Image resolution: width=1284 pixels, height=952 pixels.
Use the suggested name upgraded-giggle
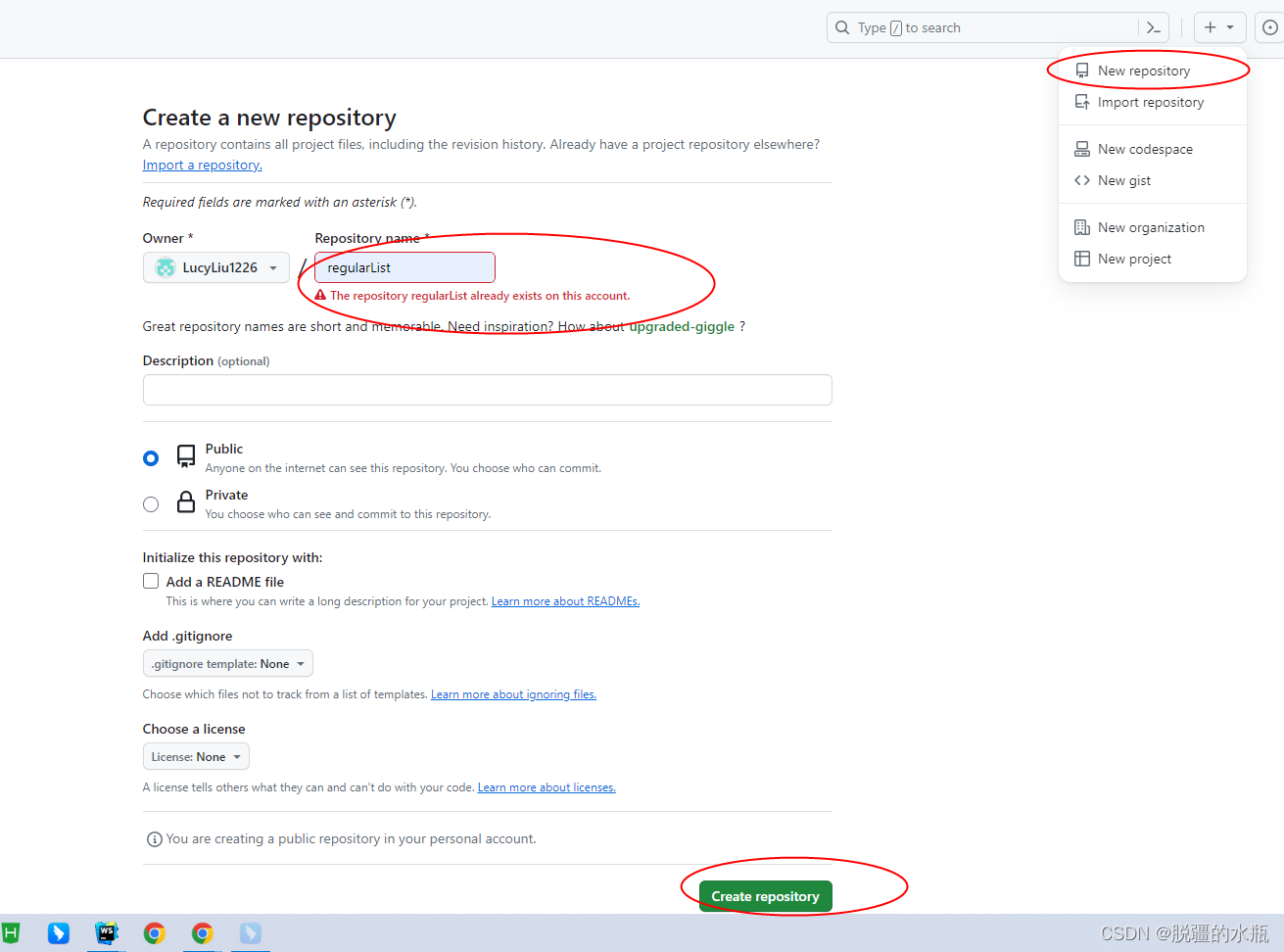click(682, 326)
